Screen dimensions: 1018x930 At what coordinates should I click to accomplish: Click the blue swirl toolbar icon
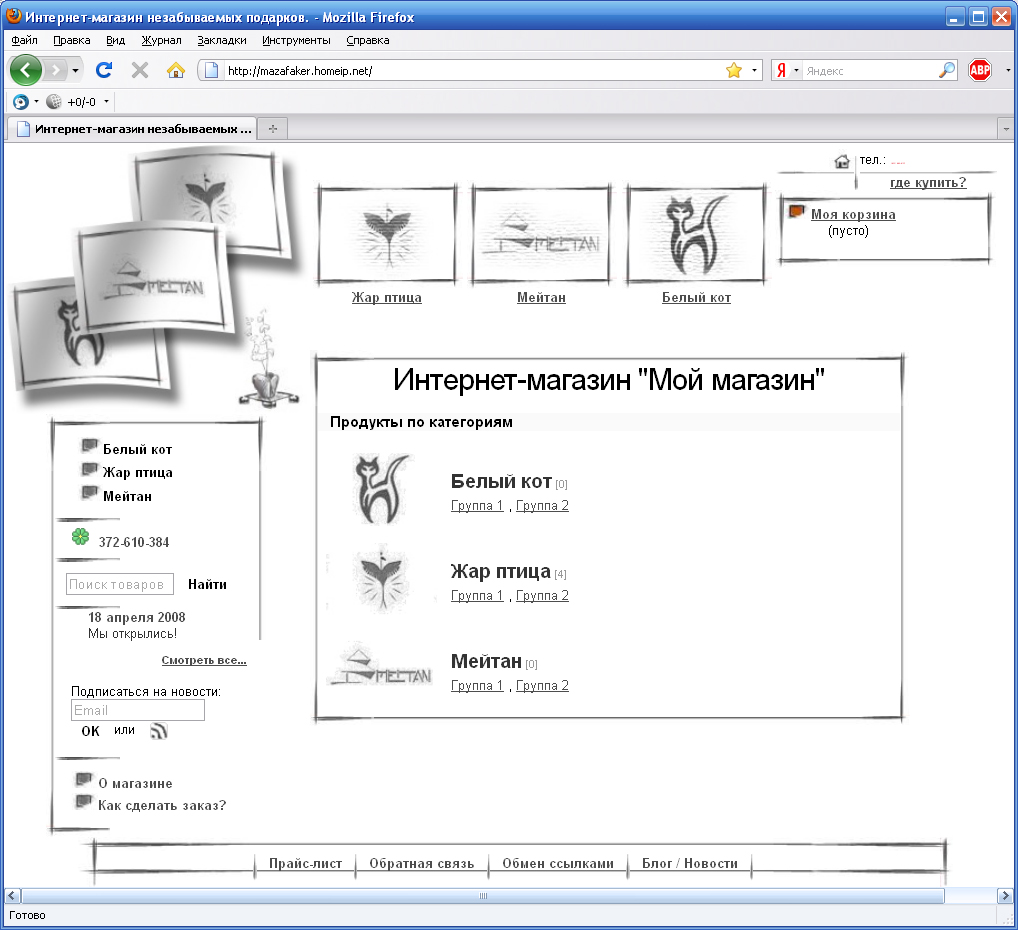(x=21, y=102)
